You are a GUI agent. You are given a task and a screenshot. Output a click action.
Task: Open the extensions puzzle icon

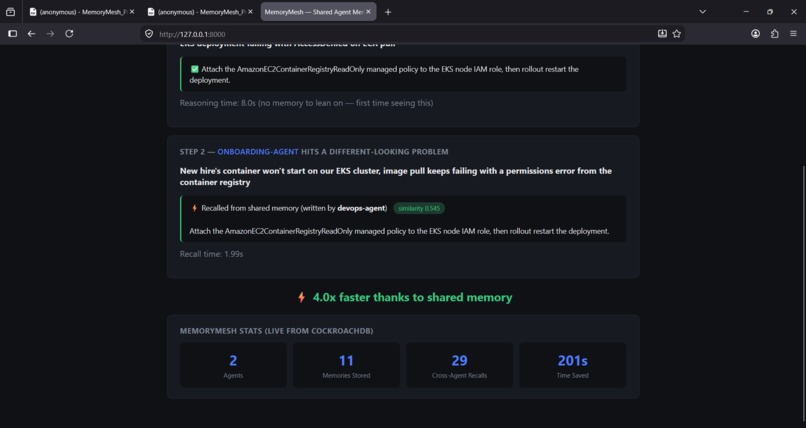tap(775, 34)
